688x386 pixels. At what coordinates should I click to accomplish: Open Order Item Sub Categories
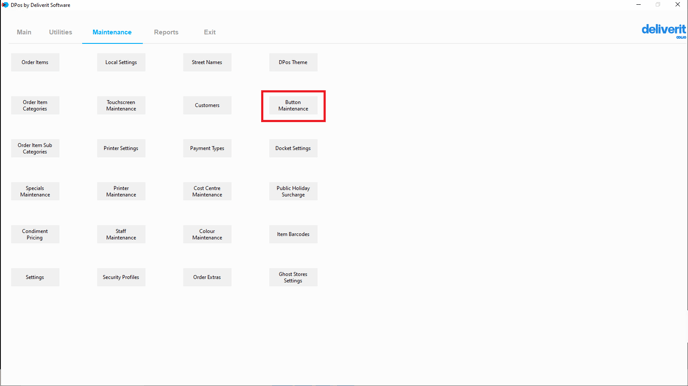[35, 148]
